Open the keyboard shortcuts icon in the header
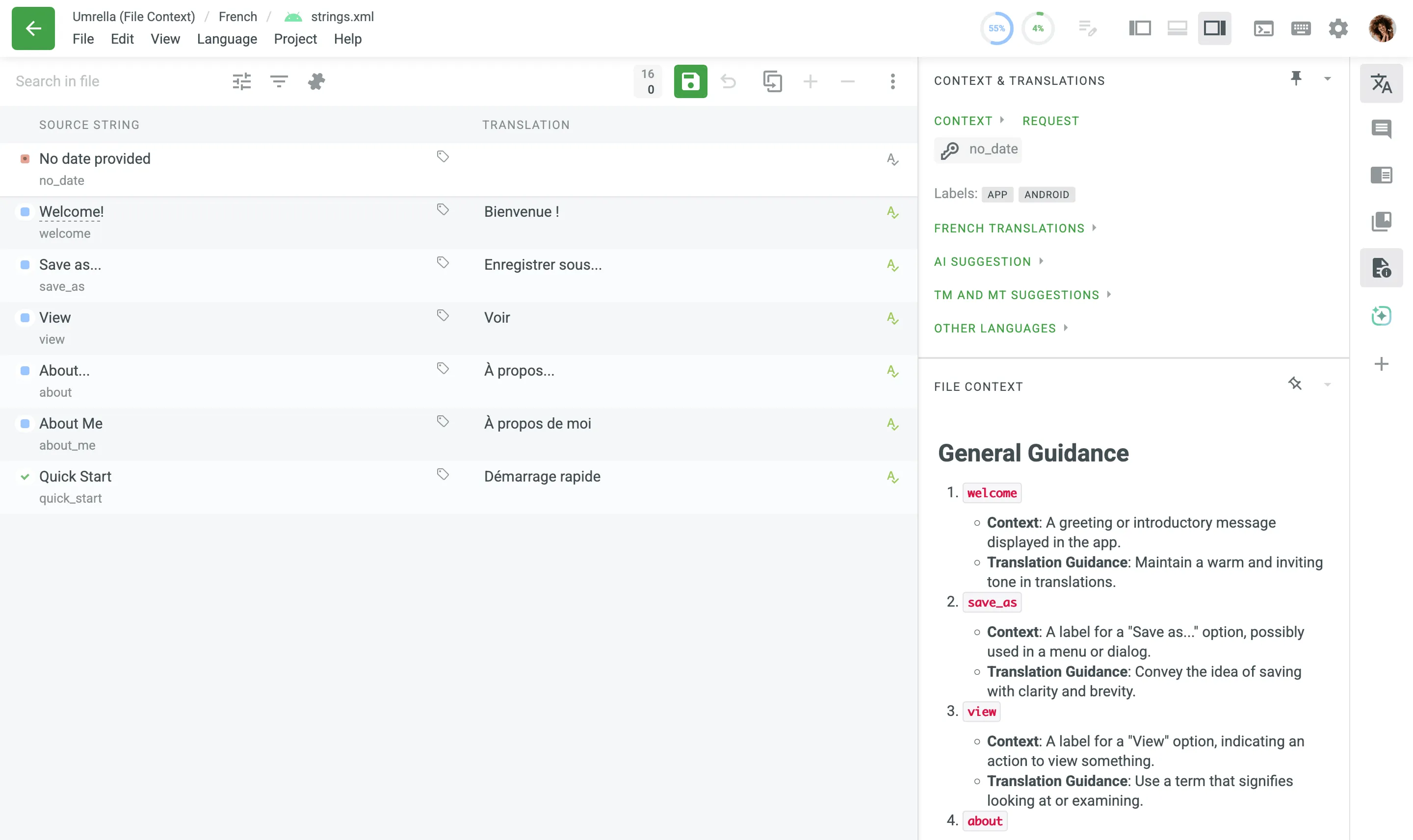This screenshot has height=840, width=1413. [x=1301, y=28]
